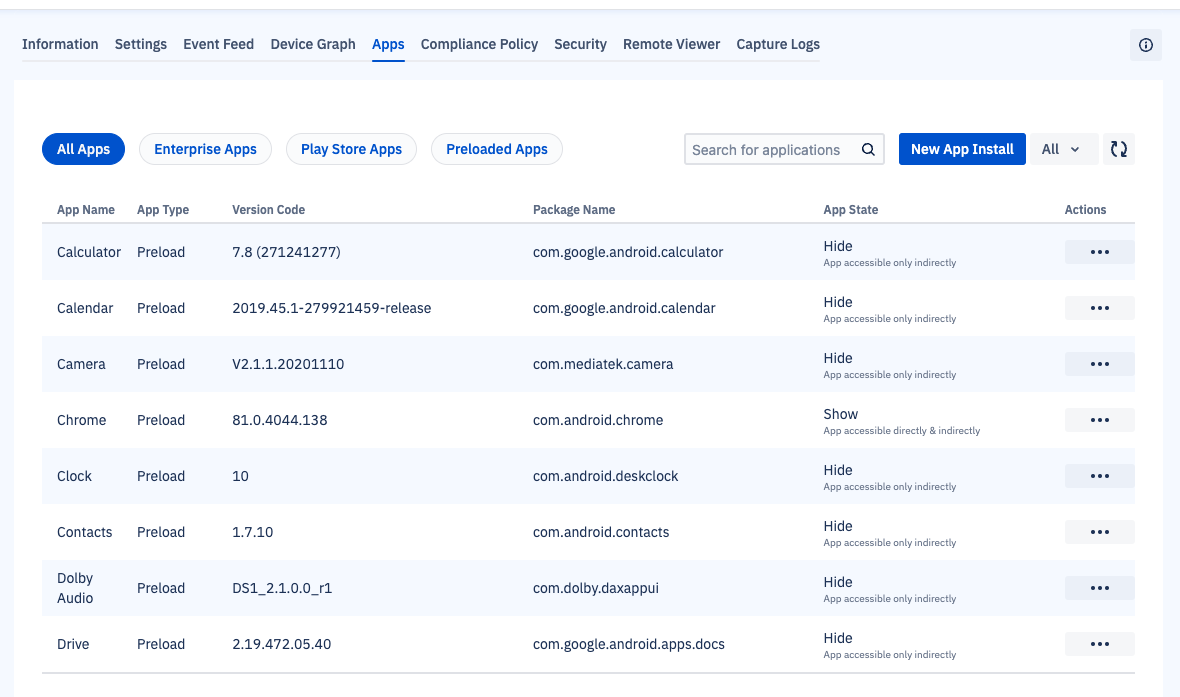Click the Version Code column header
Image resolution: width=1180 pixels, height=697 pixels.
[x=269, y=210]
